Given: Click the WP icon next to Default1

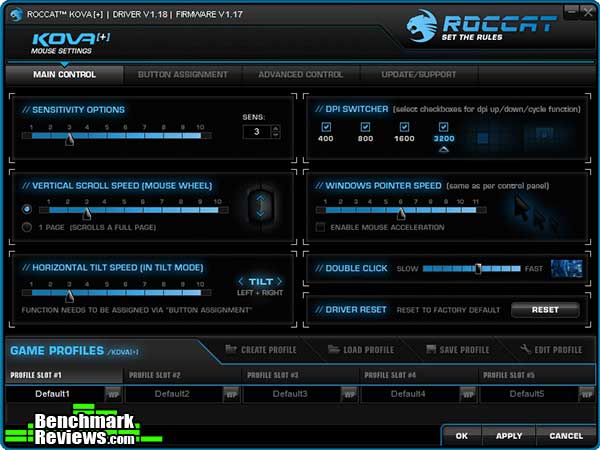Looking at the screenshot, I should (113, 394).
